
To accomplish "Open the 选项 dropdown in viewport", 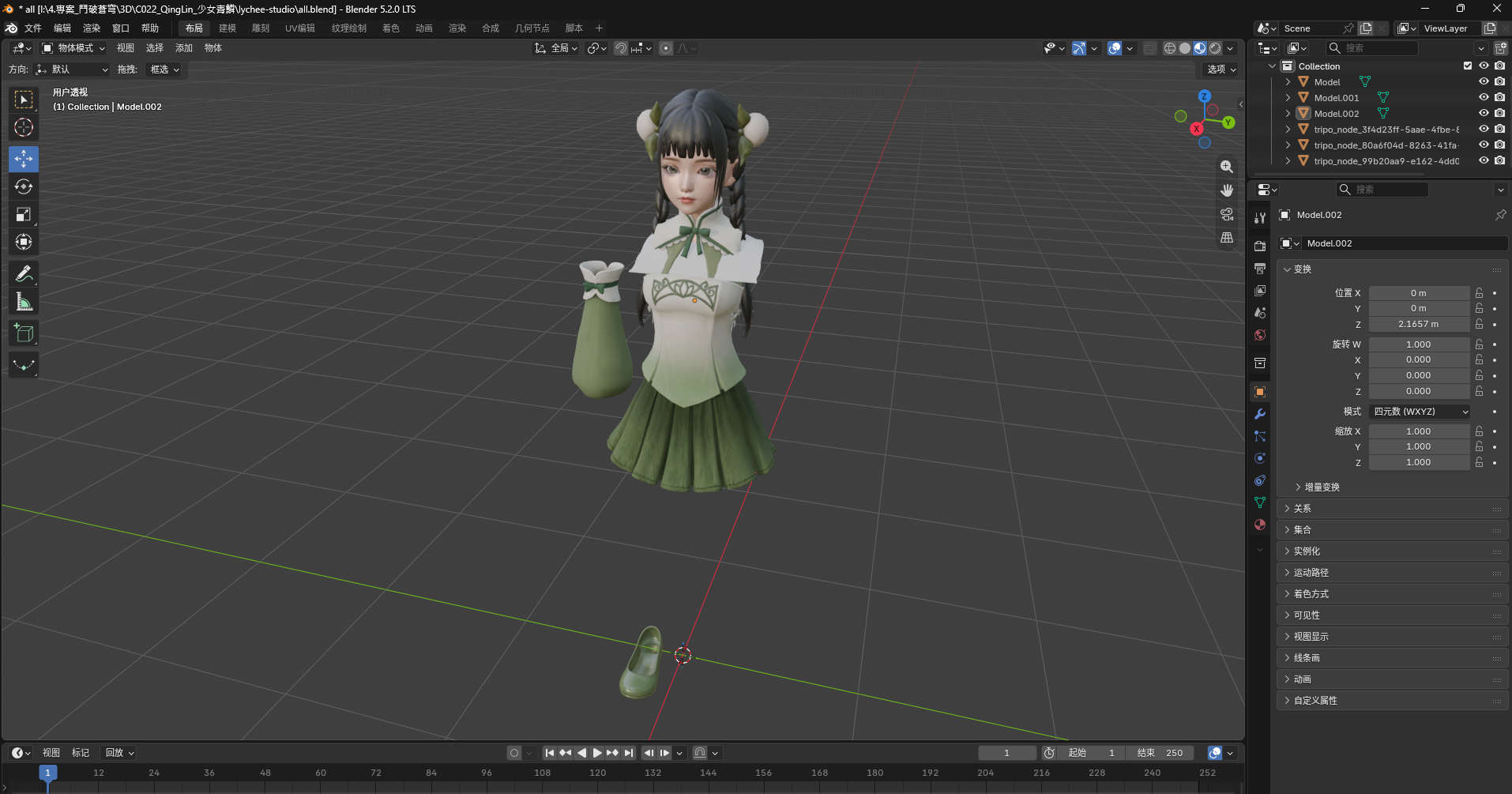I will (1221, 70).
